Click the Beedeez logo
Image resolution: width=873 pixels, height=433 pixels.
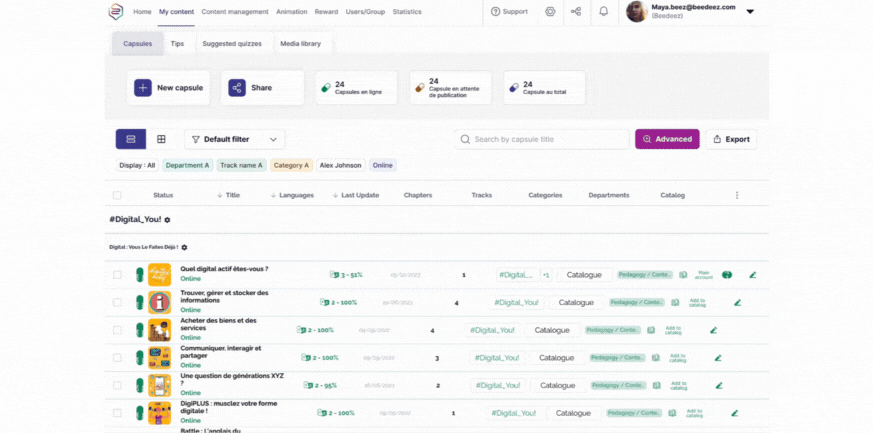(x=116, y=12)
